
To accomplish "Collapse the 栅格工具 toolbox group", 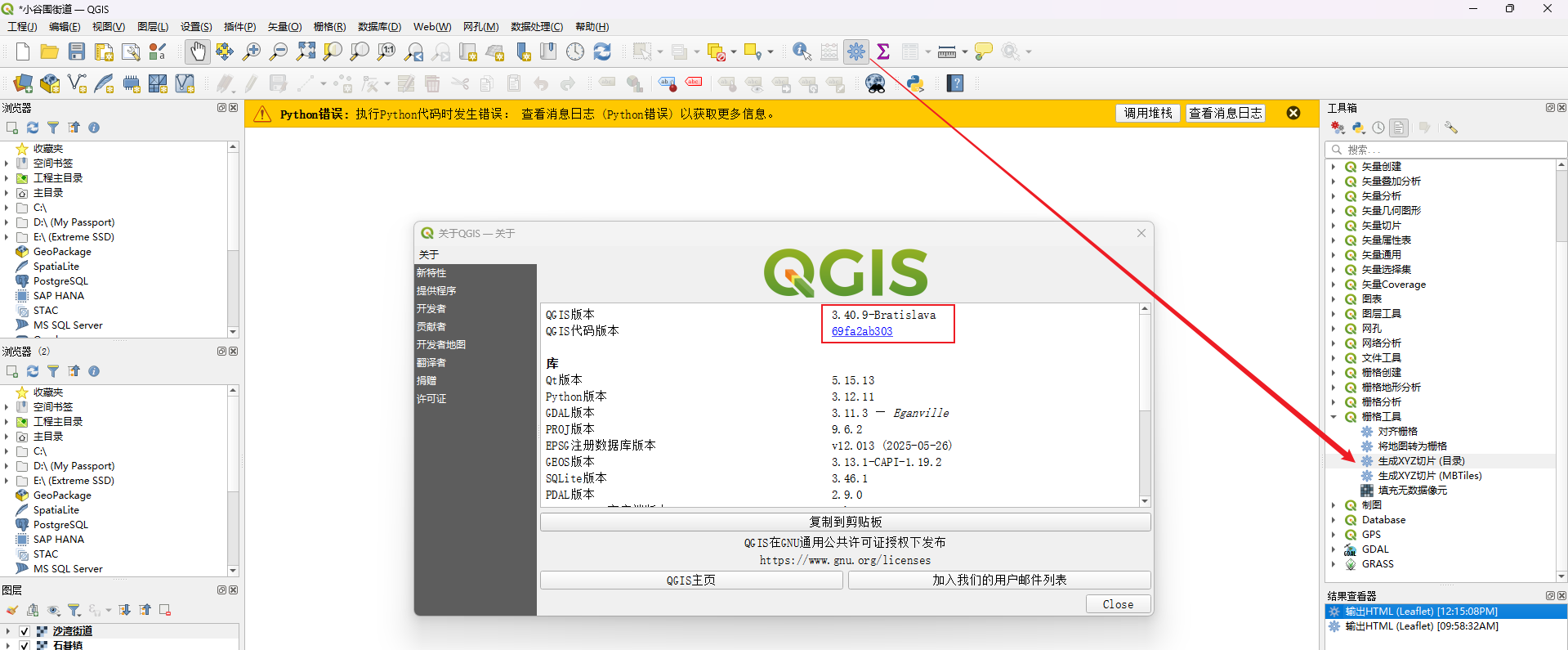I will (x=1333, y=417).
